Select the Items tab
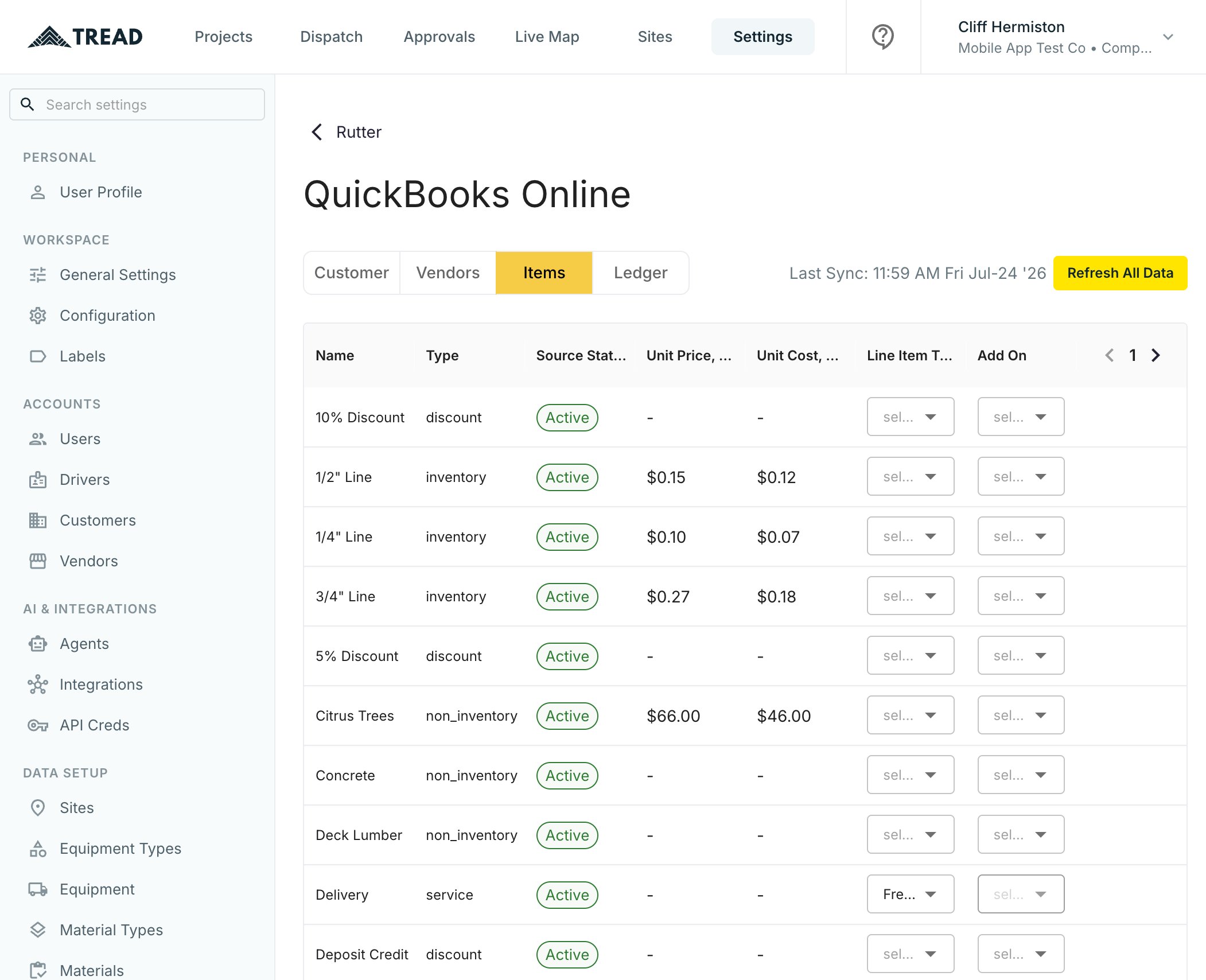 click(544, 273)
